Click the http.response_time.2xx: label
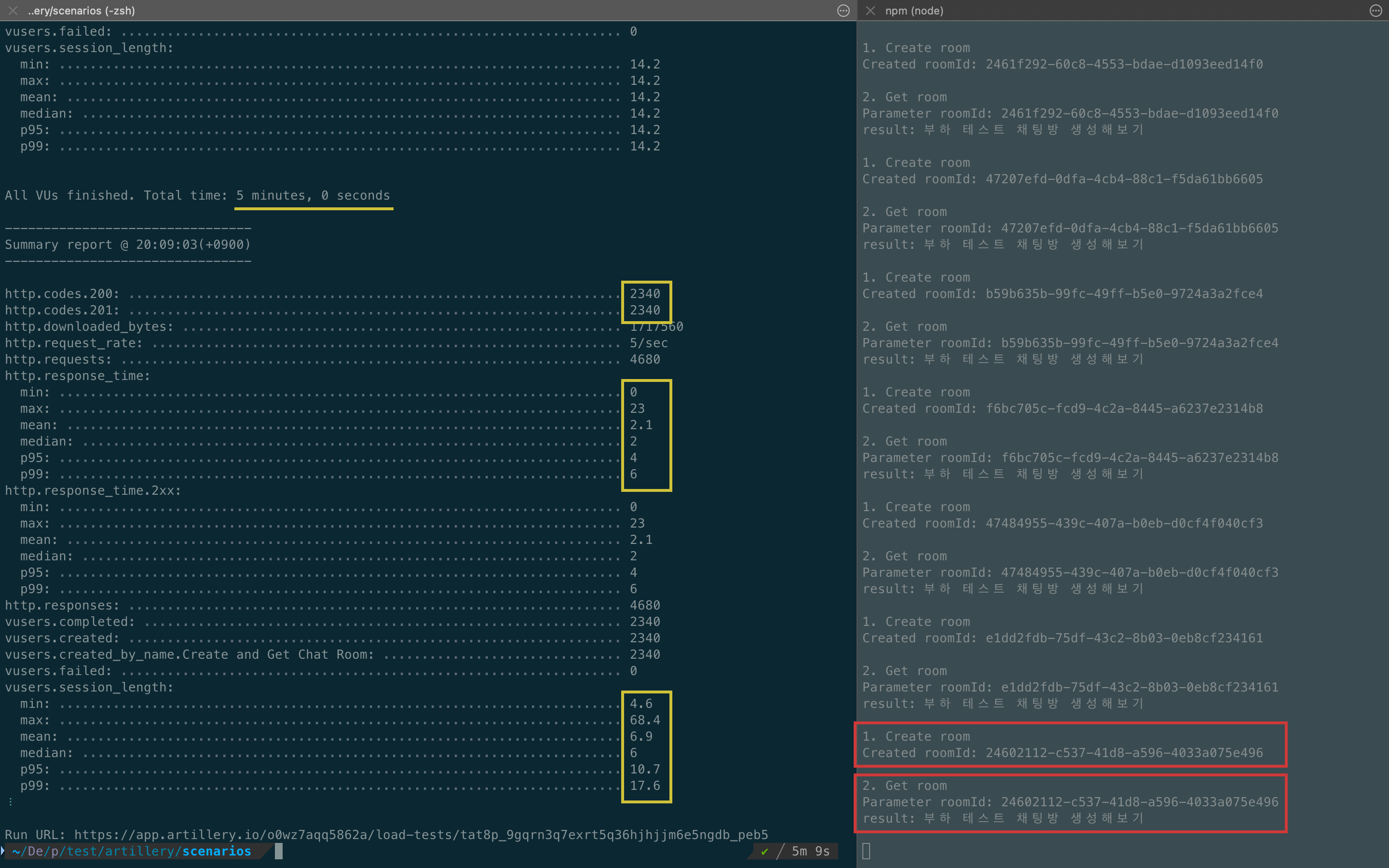Viewport: 1389px width, 868px height. (x=93, y=490)
